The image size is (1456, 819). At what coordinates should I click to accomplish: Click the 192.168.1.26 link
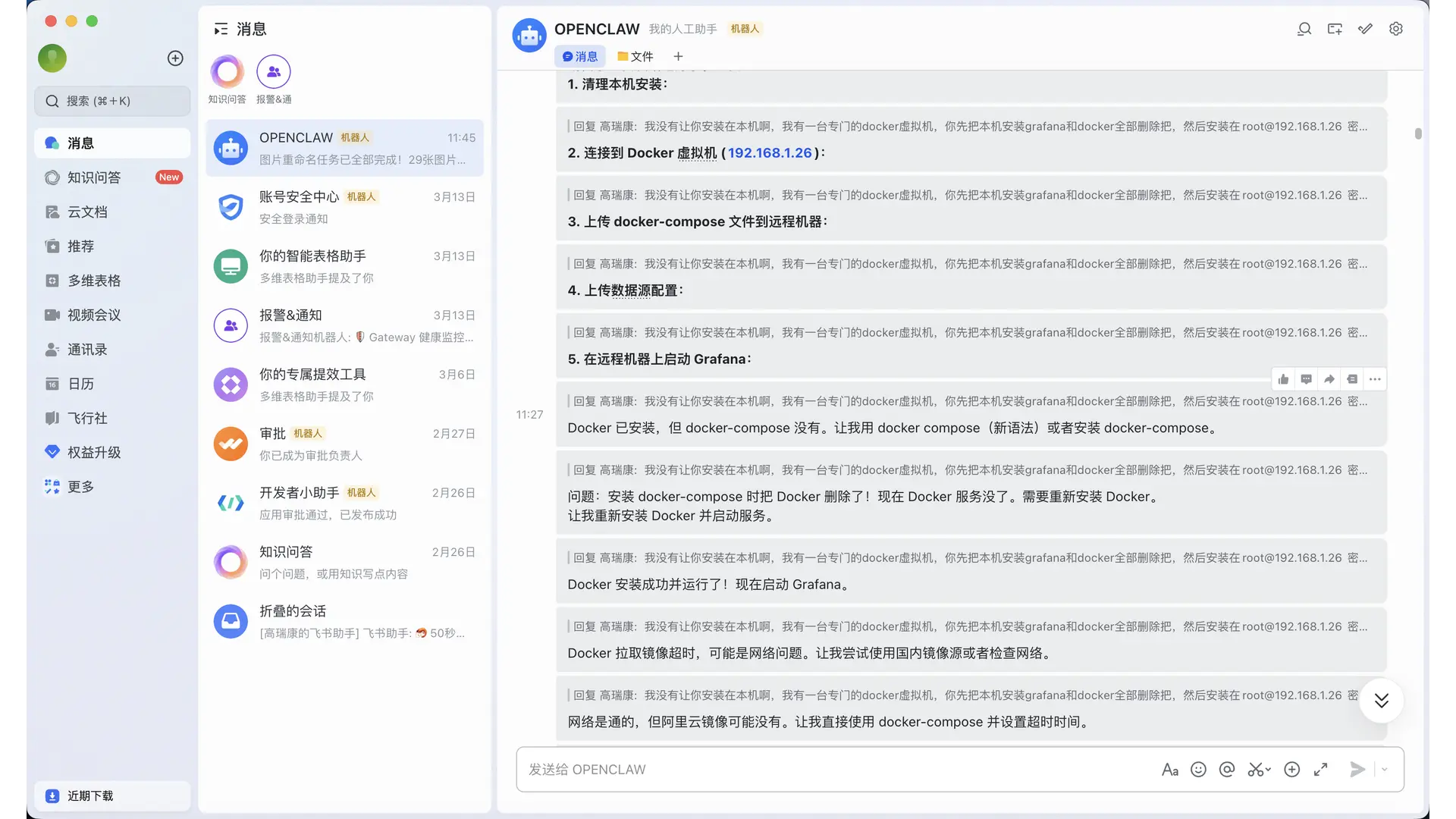[x=770, y=152]
